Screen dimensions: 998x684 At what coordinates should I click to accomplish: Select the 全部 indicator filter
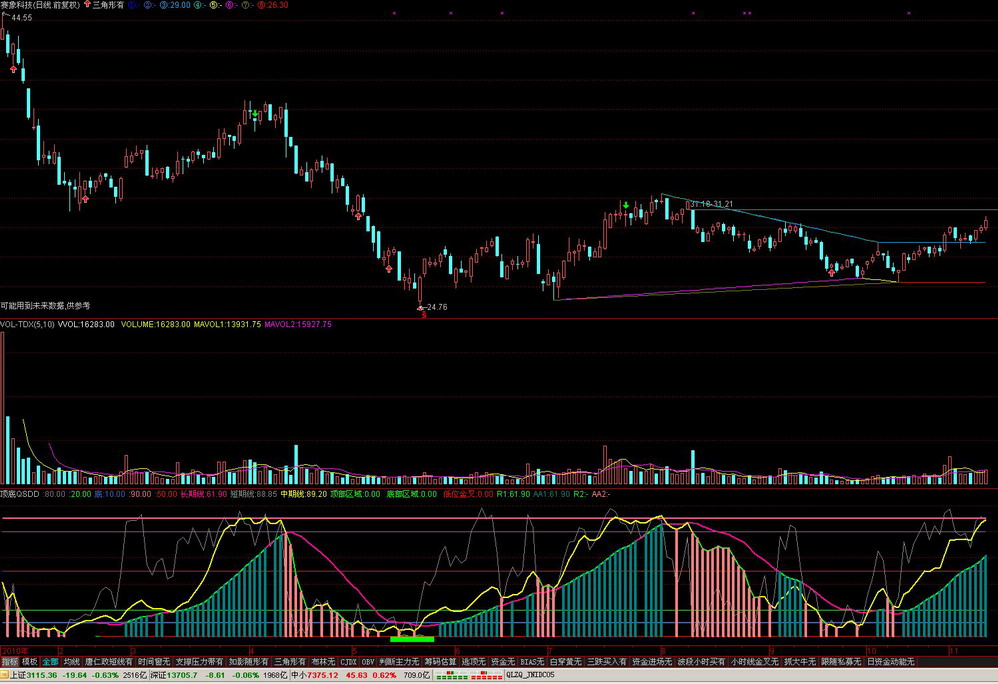50,662
